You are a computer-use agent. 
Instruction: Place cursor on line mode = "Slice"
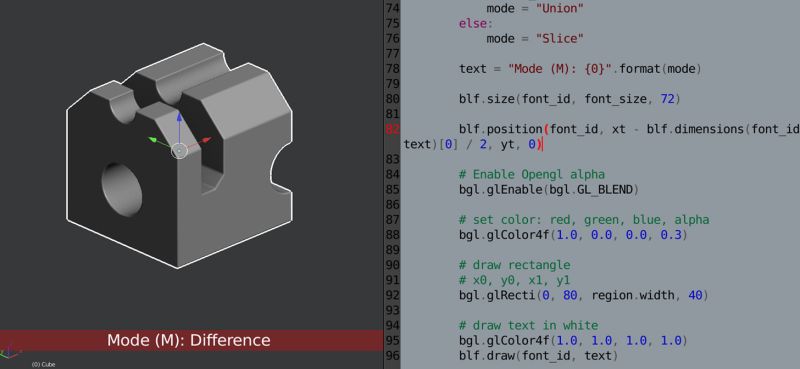click(535, 39)
